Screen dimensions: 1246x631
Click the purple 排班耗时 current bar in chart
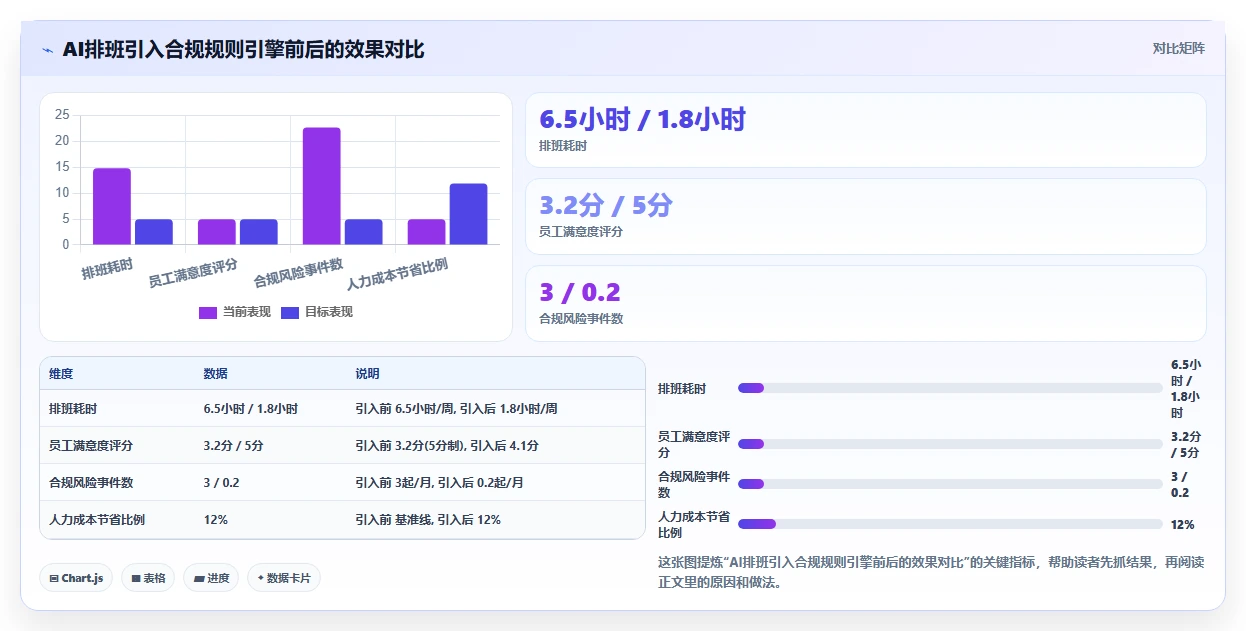coord(112,206)
